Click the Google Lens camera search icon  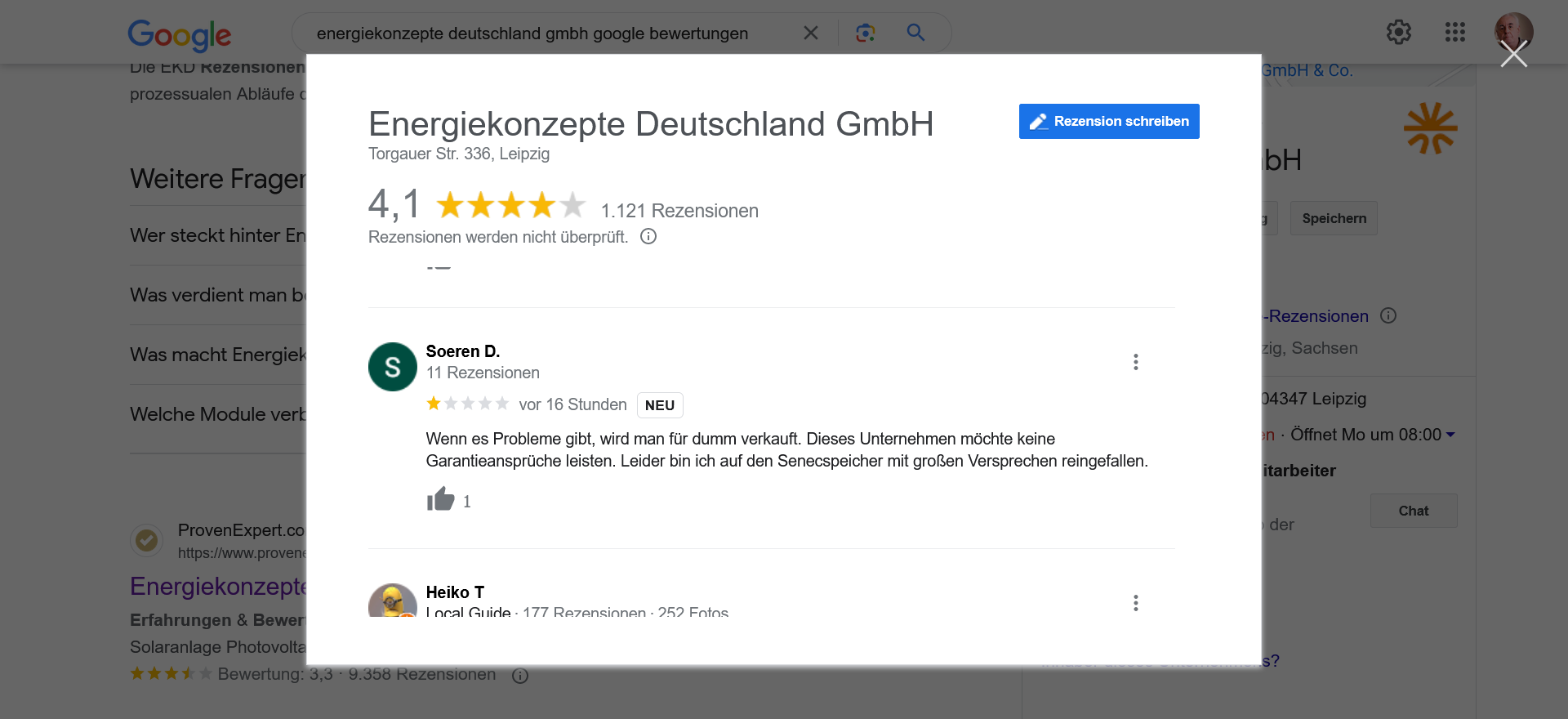click(865, 33)
